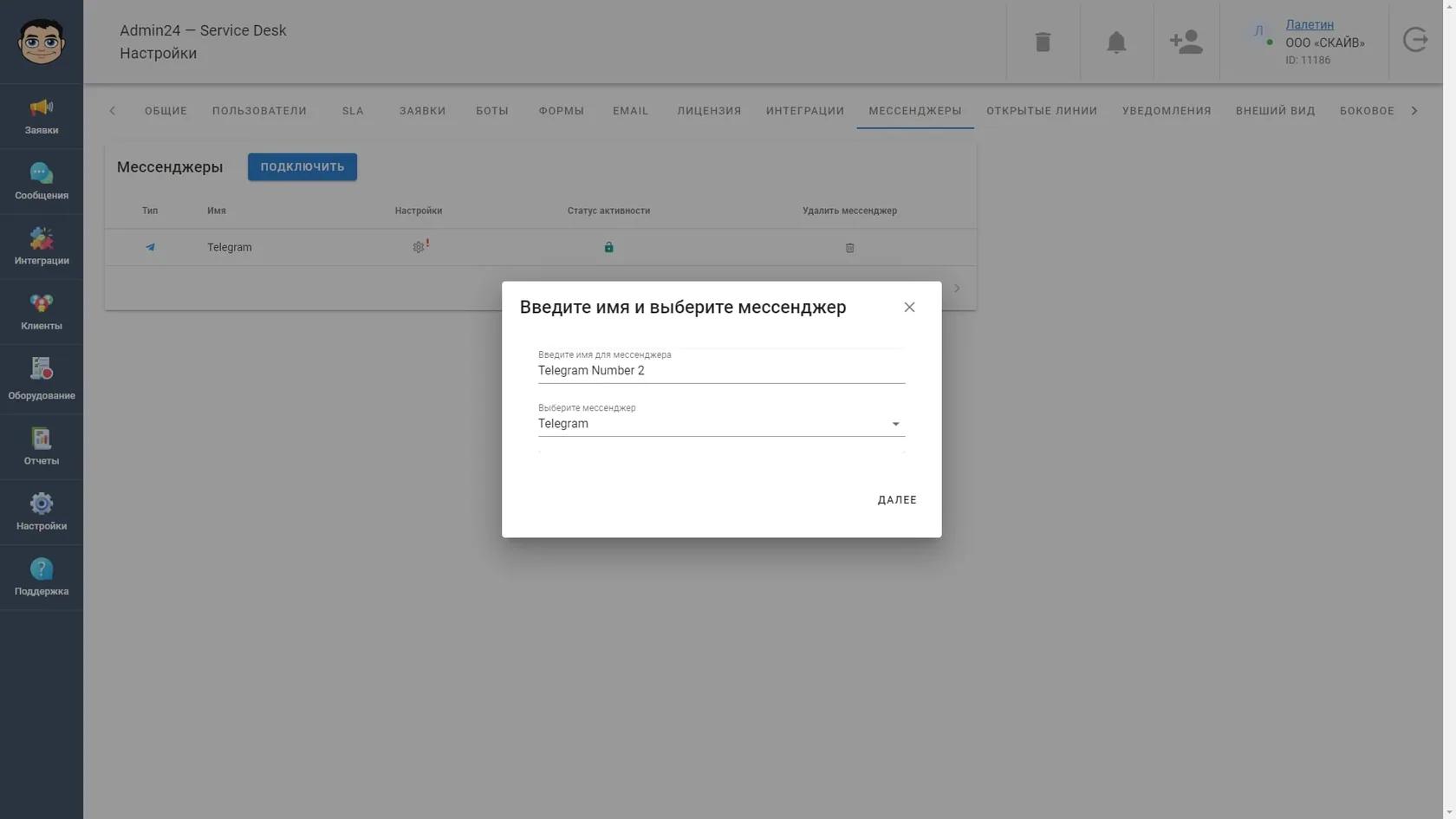The width and height of the screenshot is (1456, 819).
Task: Switch to the EMAIL tab
Action: tap(631, 111)
